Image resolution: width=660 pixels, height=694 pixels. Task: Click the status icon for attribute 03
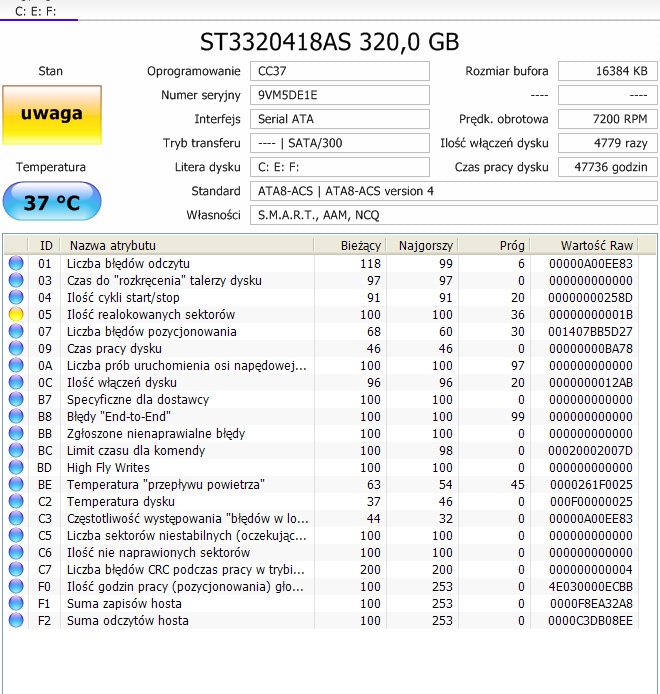(x=16, y=280)
